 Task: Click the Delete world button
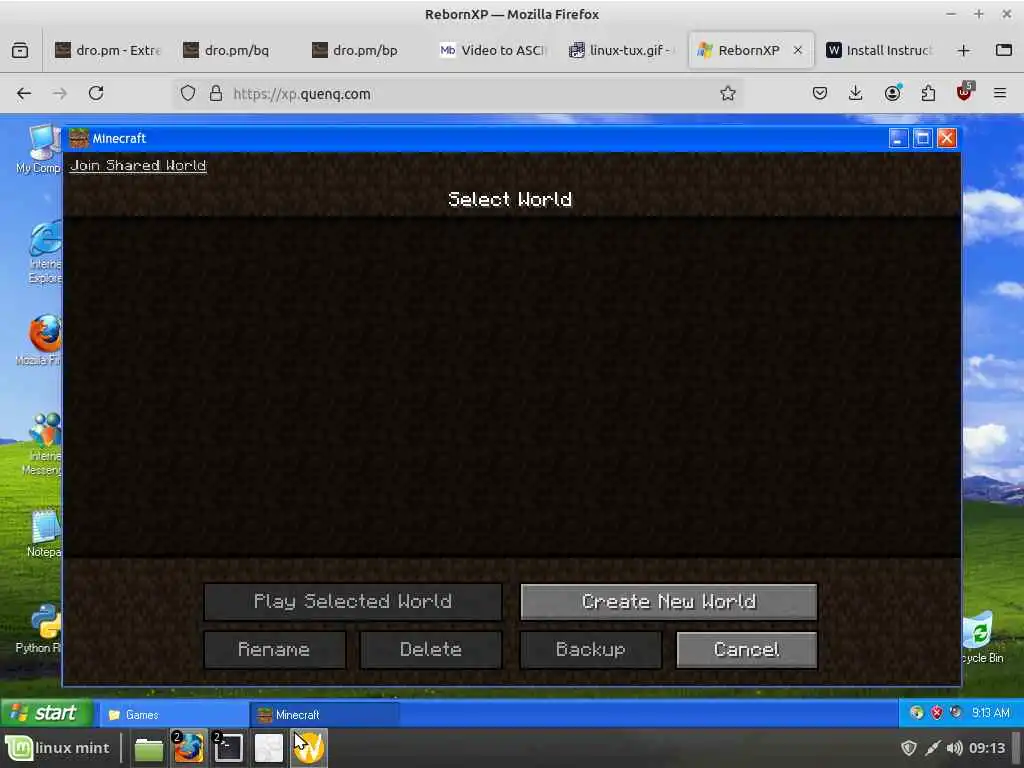[x=431, y=649]
